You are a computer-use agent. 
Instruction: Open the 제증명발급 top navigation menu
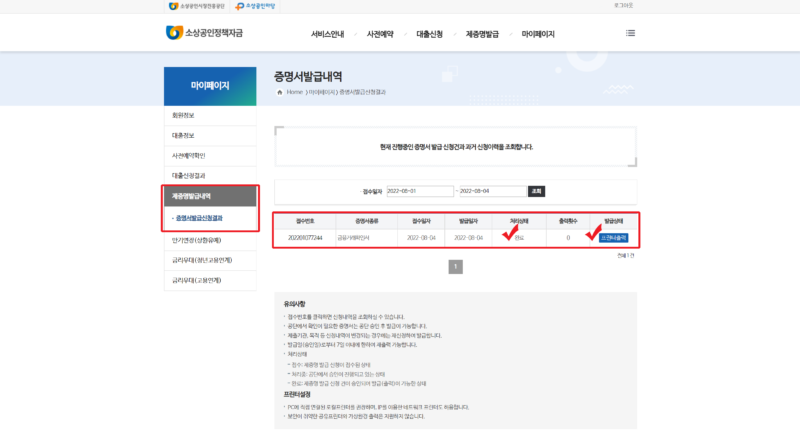click(x=482, y=34)
